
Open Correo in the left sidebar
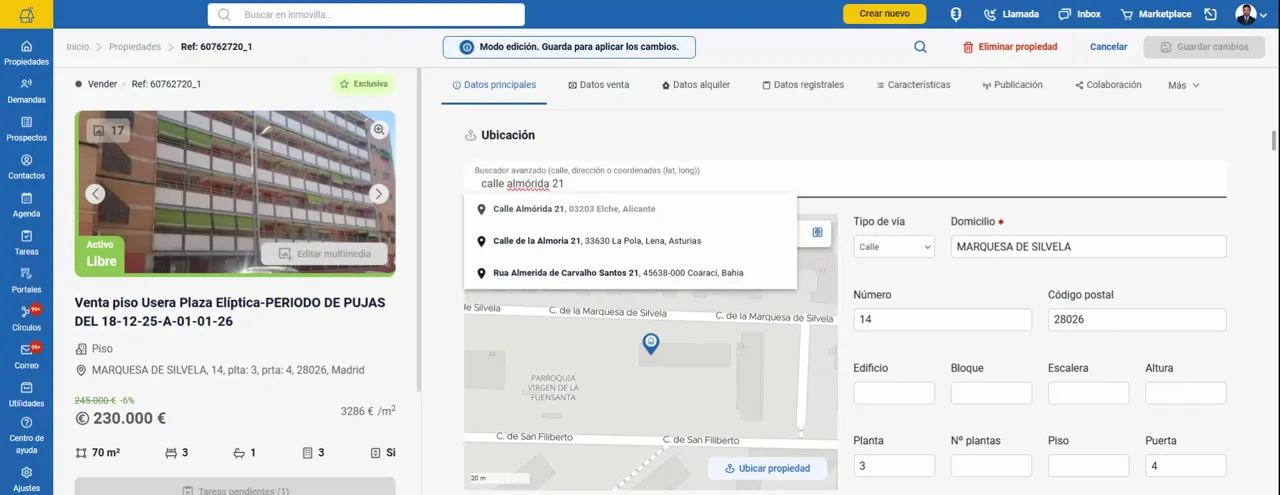(x=26, y=357)
